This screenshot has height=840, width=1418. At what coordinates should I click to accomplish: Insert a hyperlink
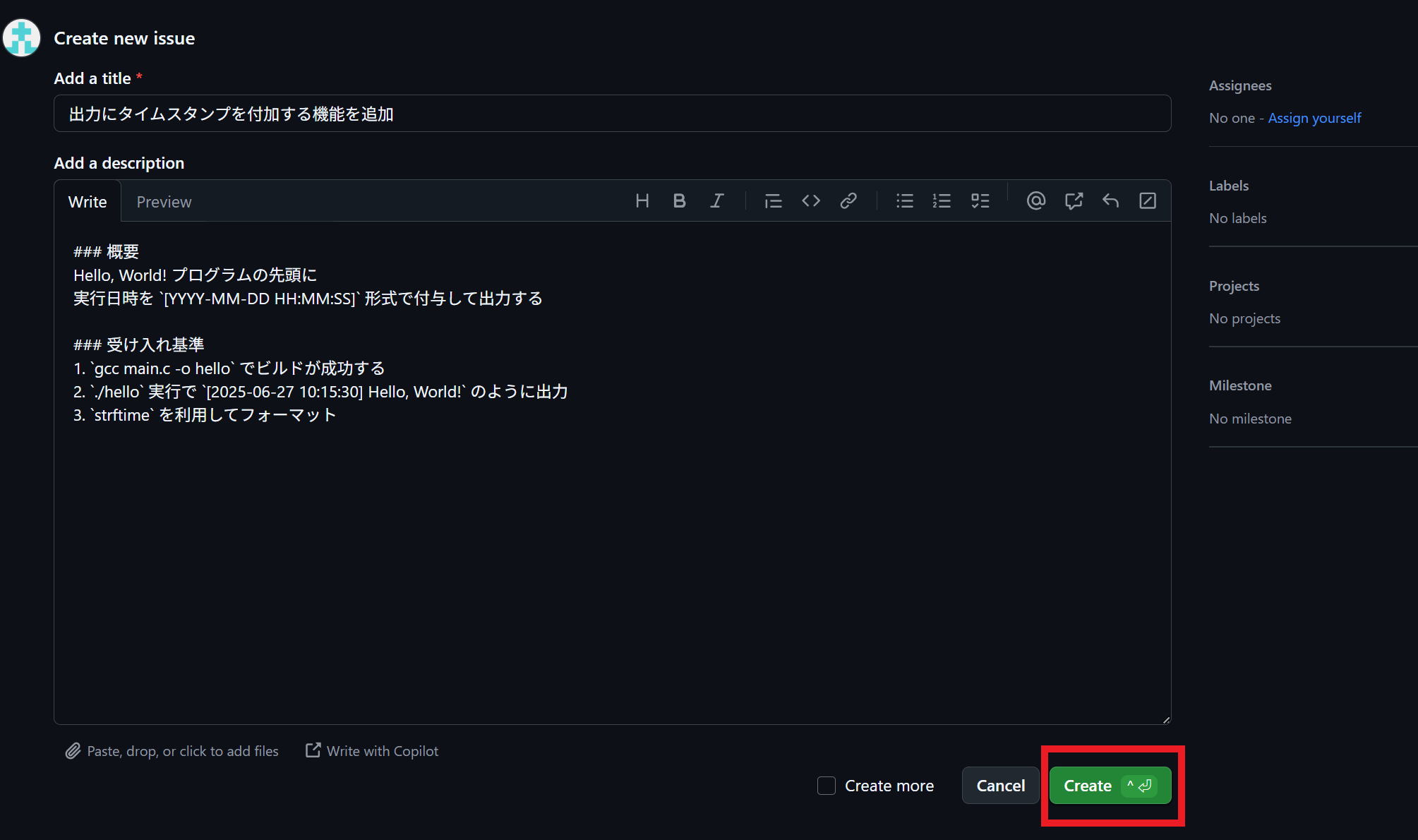coord(848,200)
